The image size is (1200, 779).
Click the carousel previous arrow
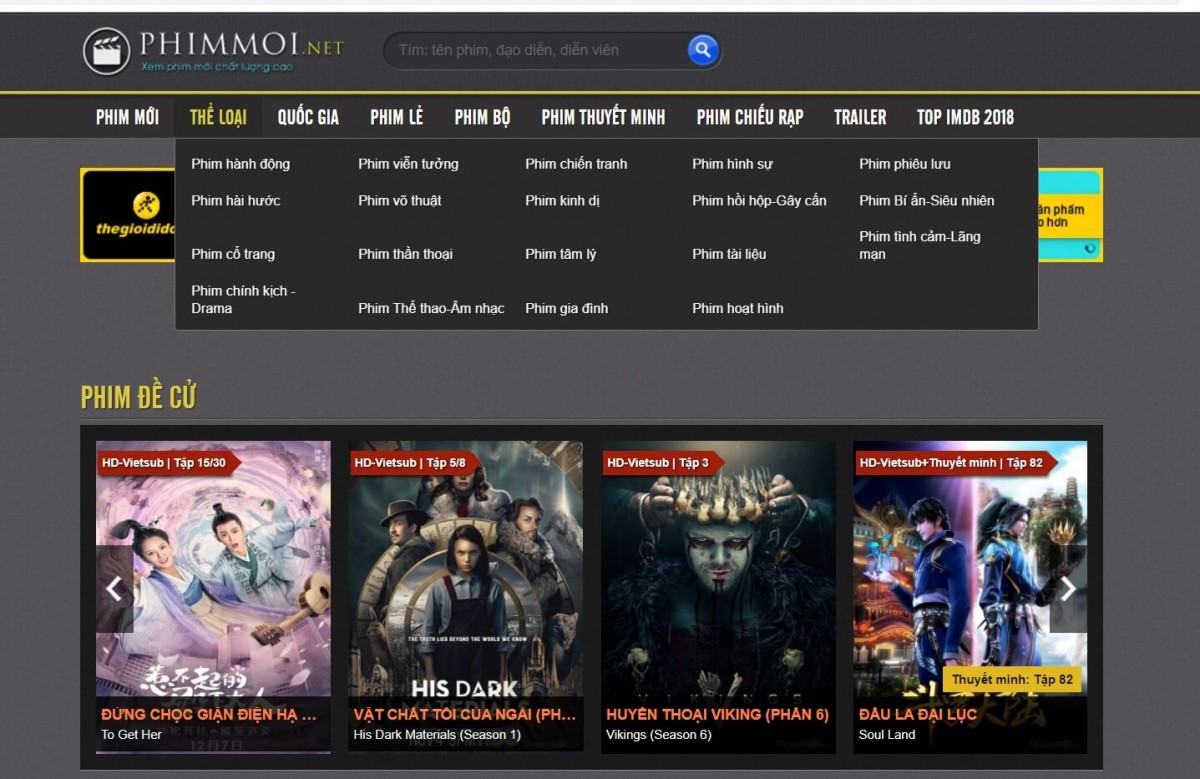[x=114, y=589]
